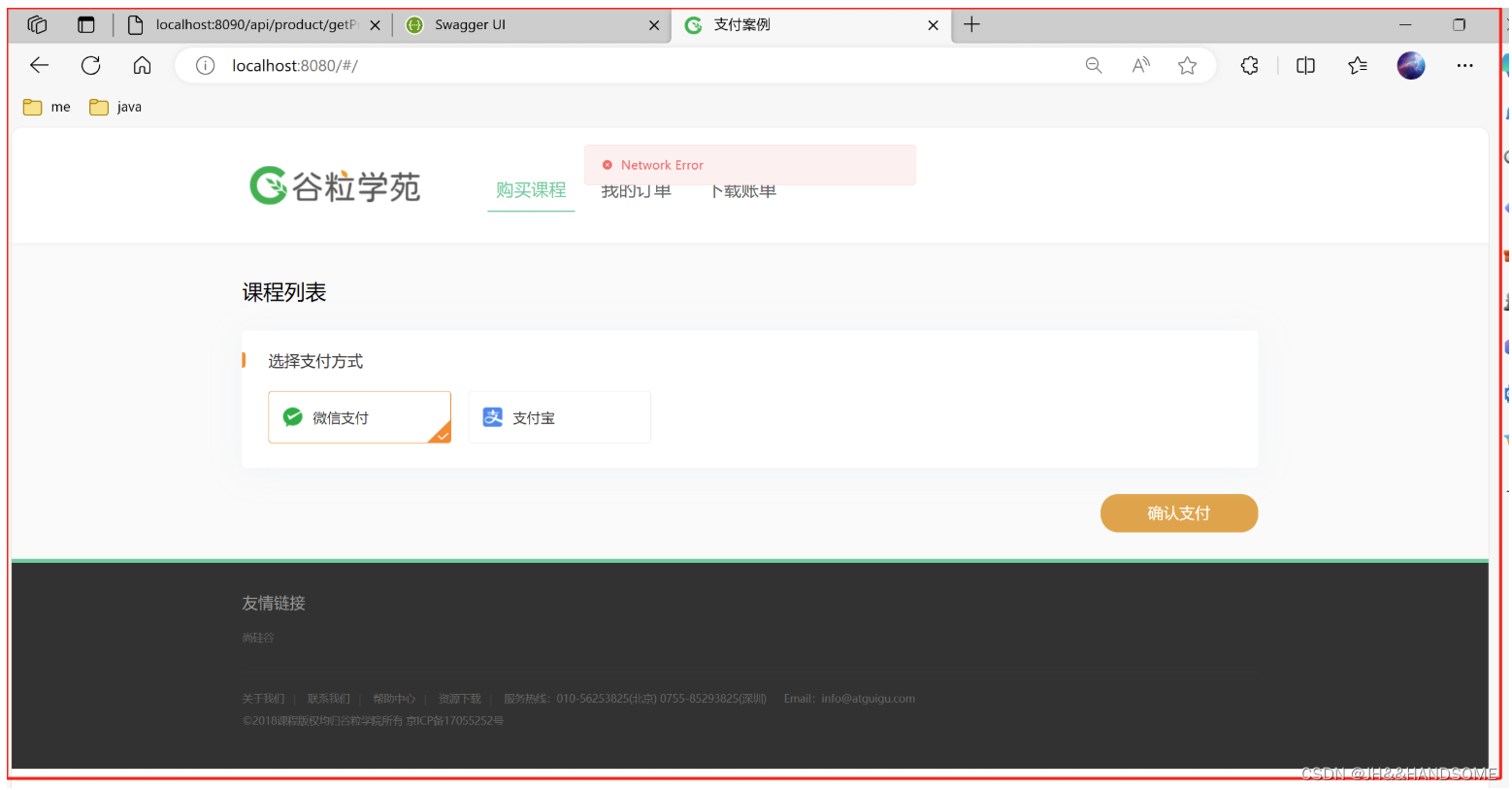
Task: Click the 确认支付 button
Action: [1178, 513]
